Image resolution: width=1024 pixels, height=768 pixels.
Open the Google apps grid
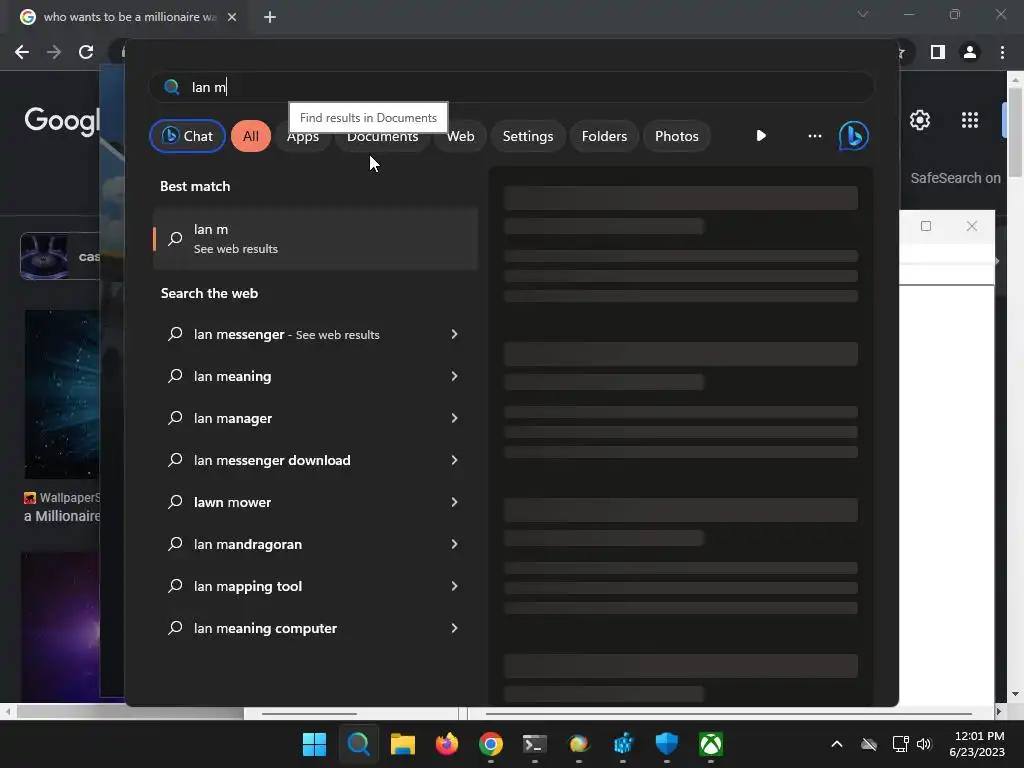point(970,120)
